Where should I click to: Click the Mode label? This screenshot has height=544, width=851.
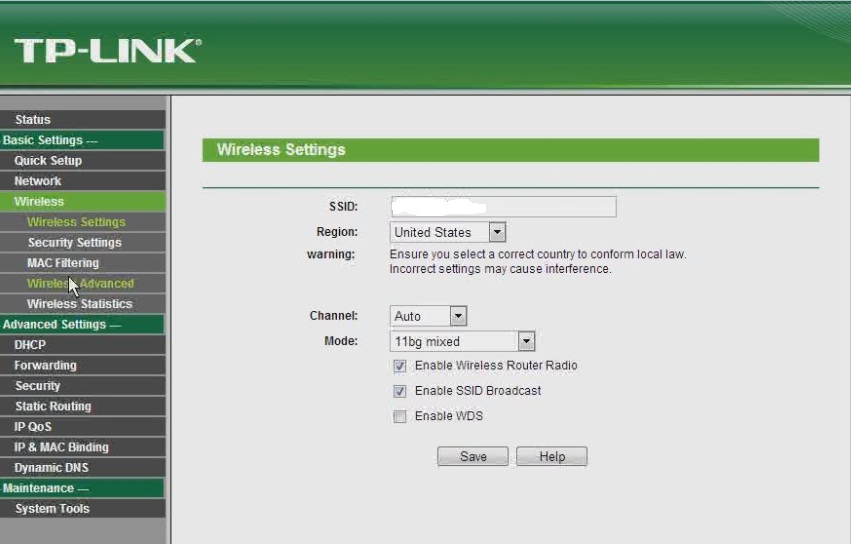(341, 341)
